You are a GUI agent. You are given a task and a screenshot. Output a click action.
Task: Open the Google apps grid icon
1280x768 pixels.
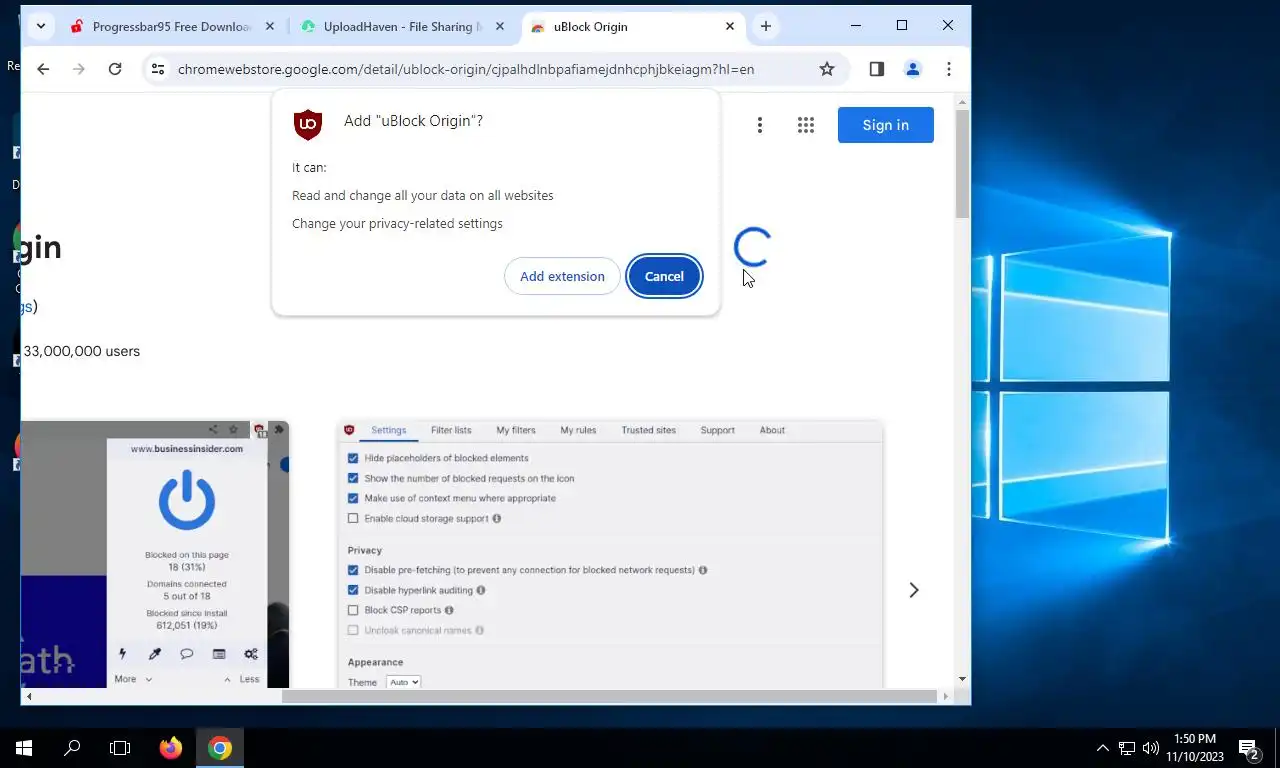(806, 125)
